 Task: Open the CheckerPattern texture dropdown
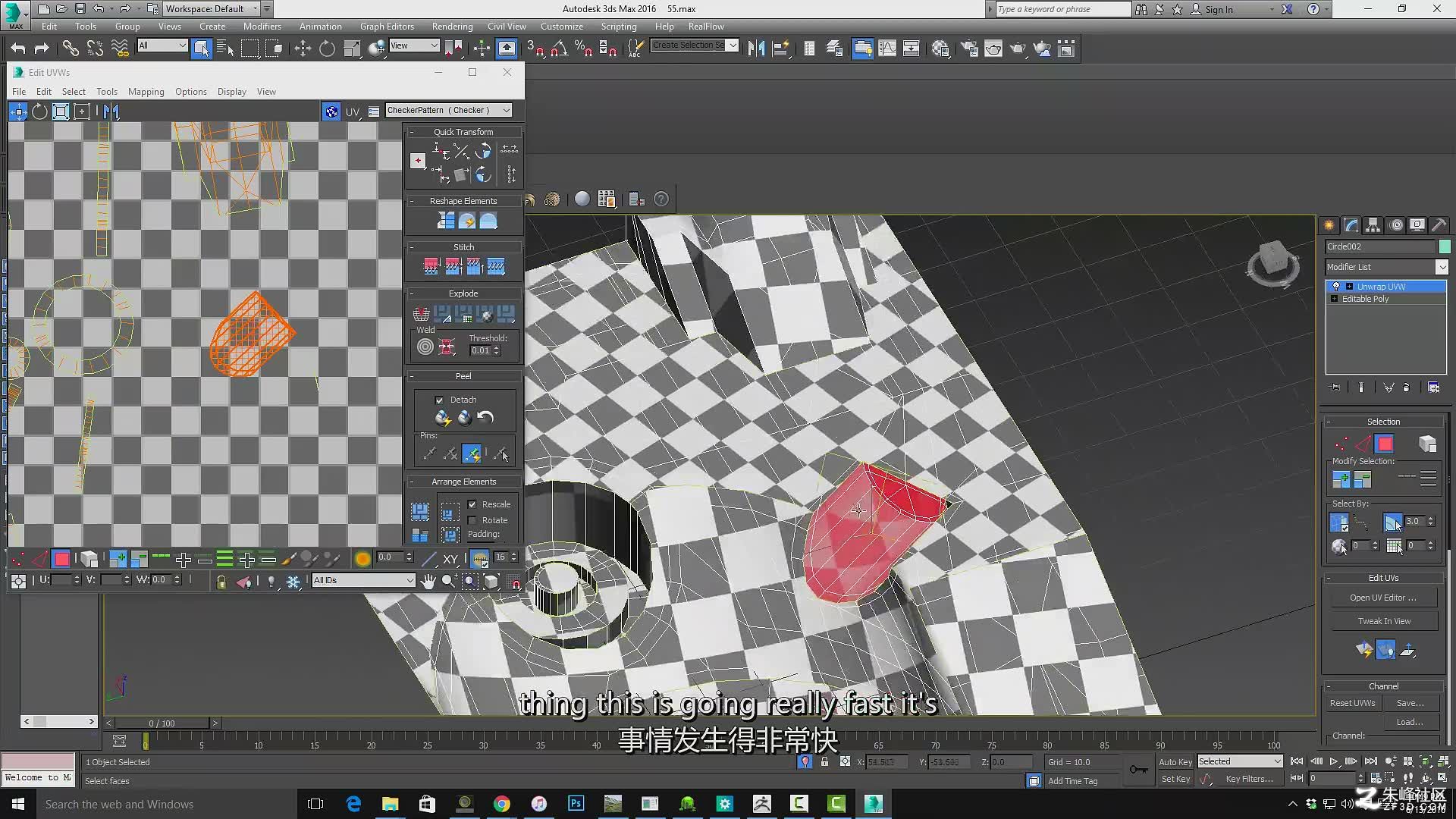448,110
